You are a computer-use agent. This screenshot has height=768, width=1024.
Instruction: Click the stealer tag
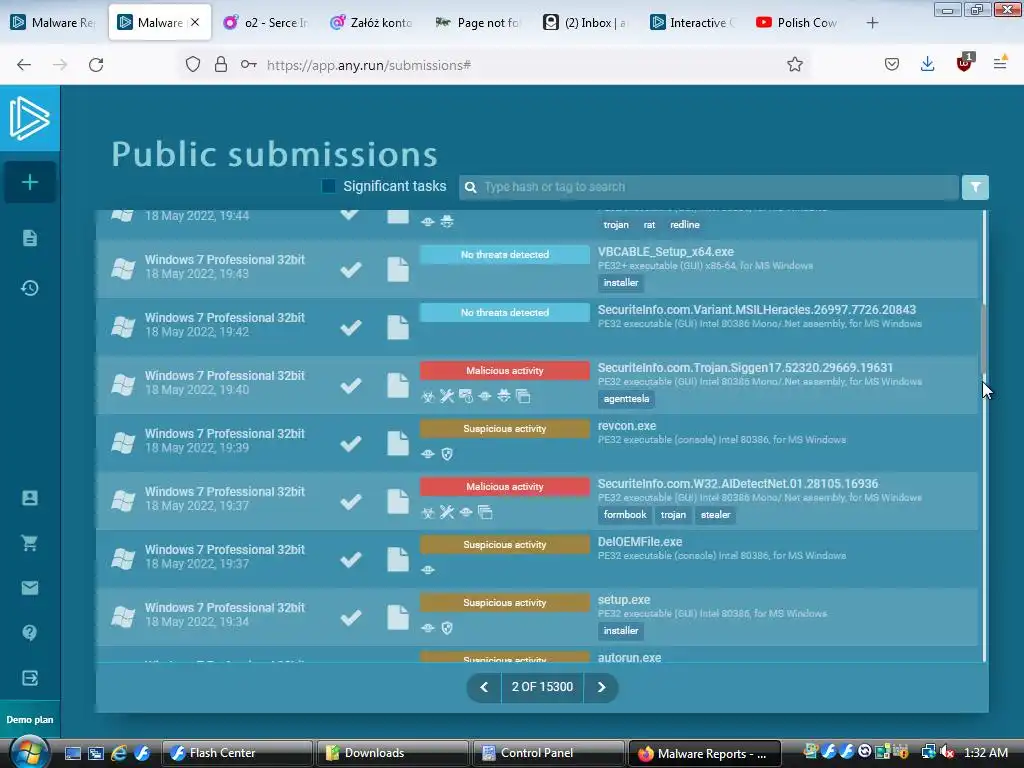coord(715,515)
